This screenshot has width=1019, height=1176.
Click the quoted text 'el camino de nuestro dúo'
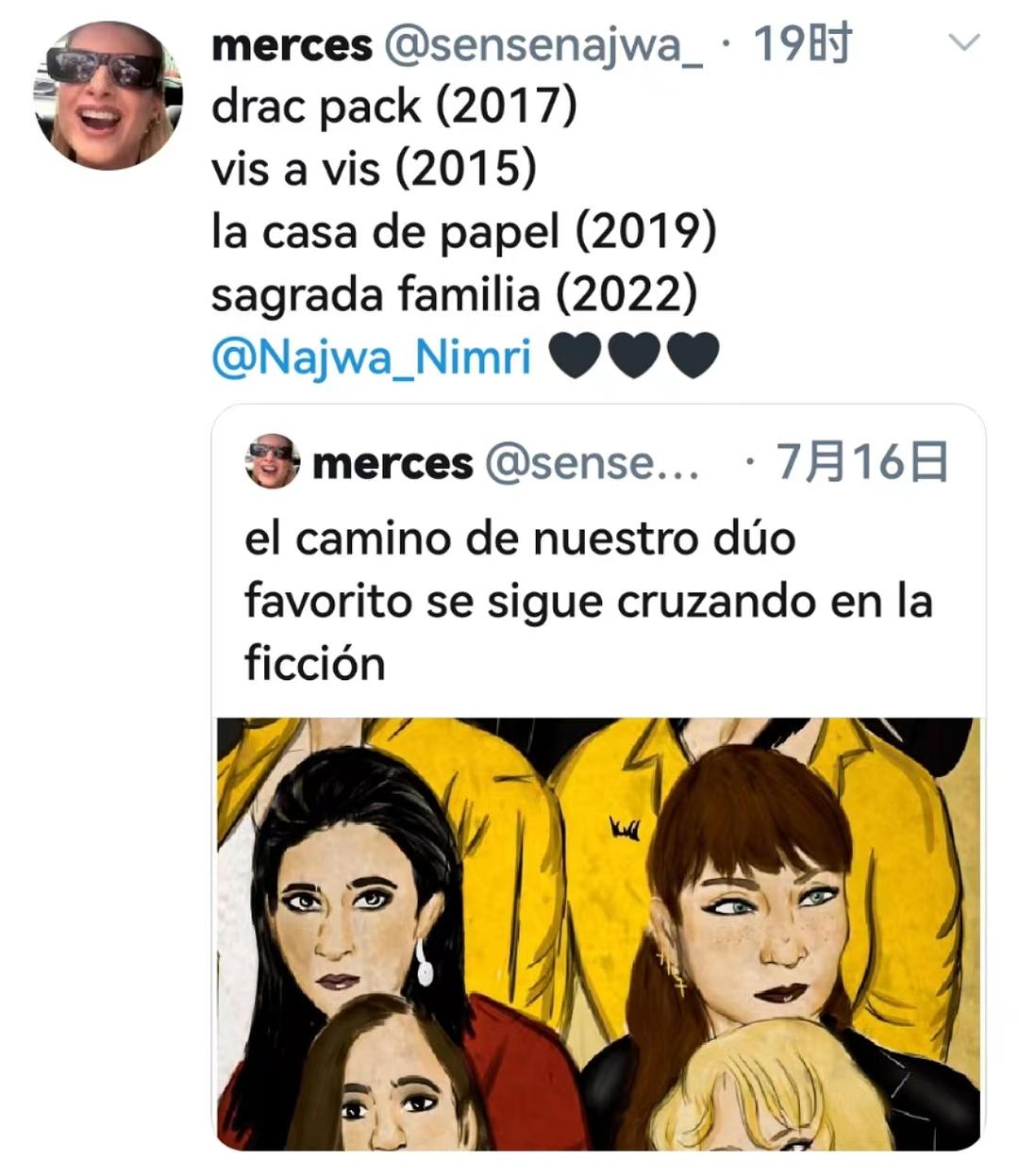(x=520, y=539)
